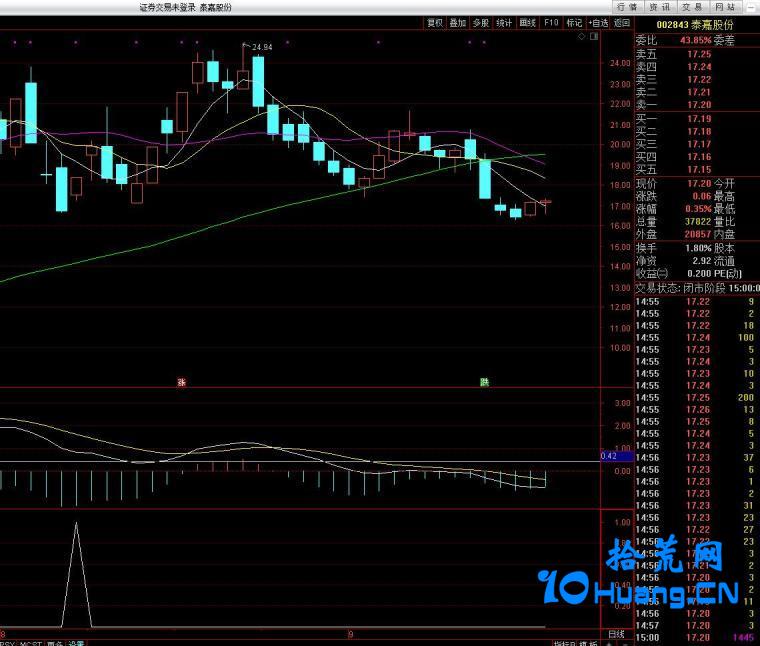Click 买二 price 17.18
Image resolution: width=760 pixels, height=646 pixels.
[x=699, y=131]
